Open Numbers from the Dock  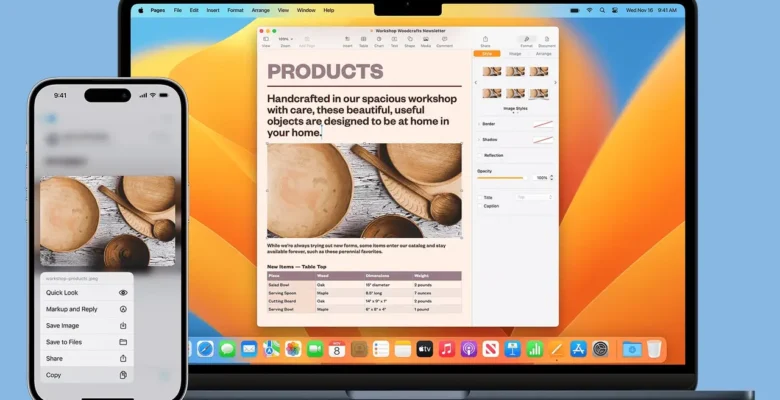(x=534, y=349)
